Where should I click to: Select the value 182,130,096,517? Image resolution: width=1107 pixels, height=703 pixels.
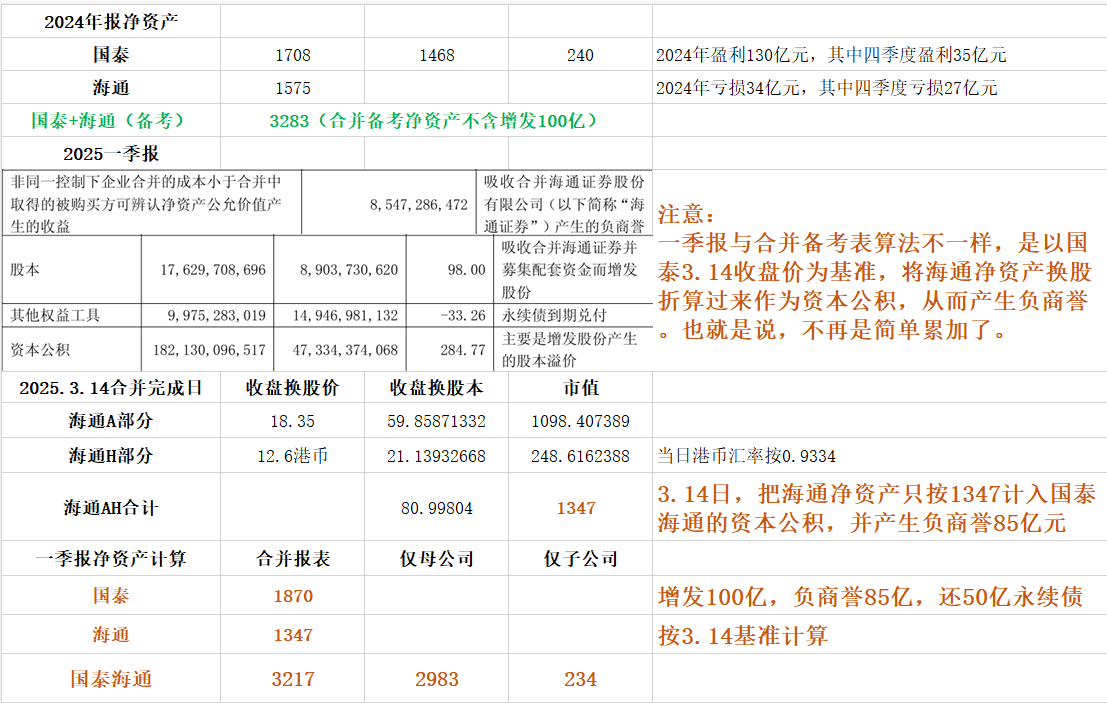[209, 350]
